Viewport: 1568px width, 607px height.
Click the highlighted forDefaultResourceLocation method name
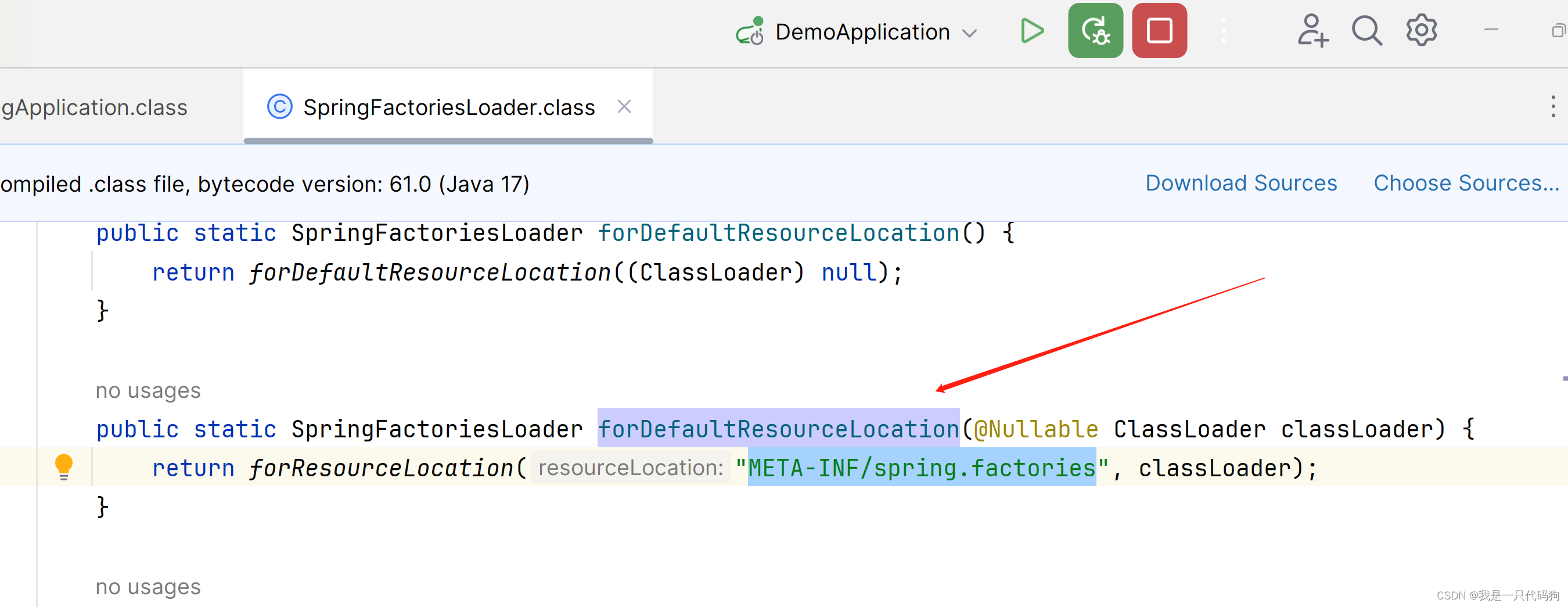[778, 428]
